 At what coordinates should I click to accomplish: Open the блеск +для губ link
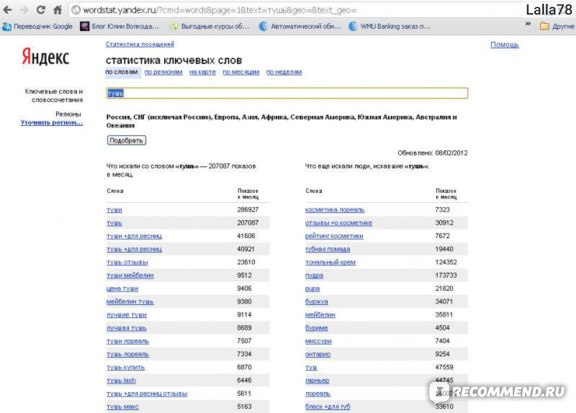coord(327,407)
